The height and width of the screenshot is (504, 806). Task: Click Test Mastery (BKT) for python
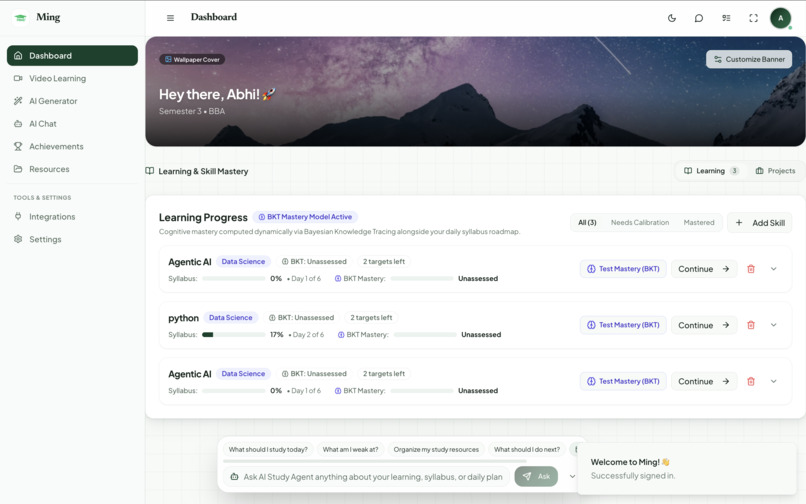(x=623, y=325)
